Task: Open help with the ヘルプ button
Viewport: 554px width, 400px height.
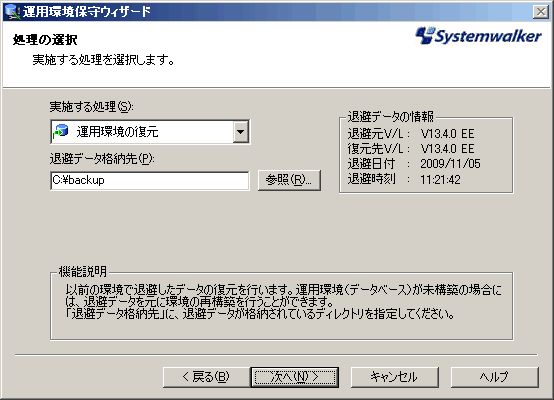Action: pos(494,377)
